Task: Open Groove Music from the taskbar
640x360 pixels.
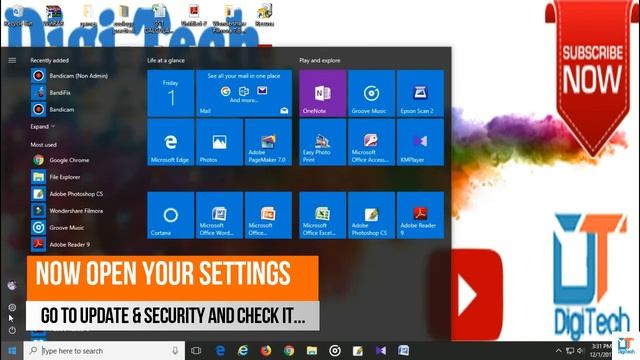Action: [335, 351]
